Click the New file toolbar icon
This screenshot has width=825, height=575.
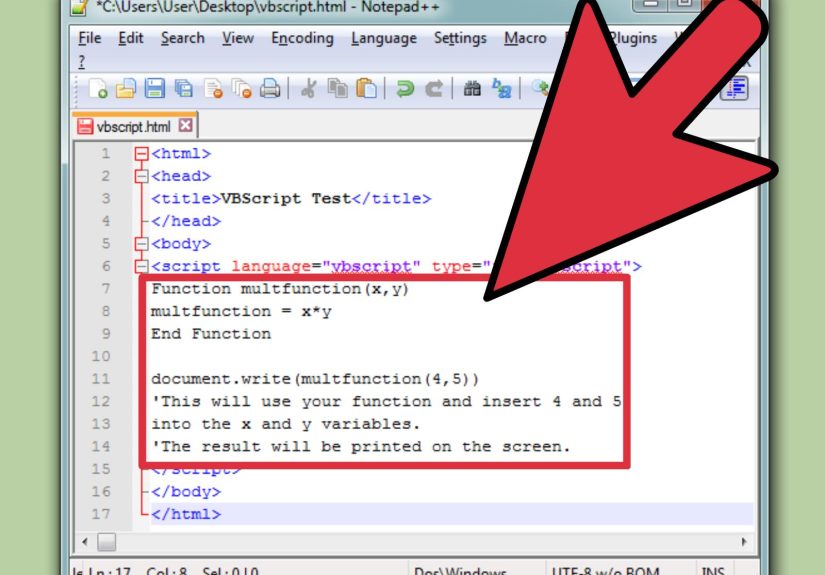click(x=98, y=88)
